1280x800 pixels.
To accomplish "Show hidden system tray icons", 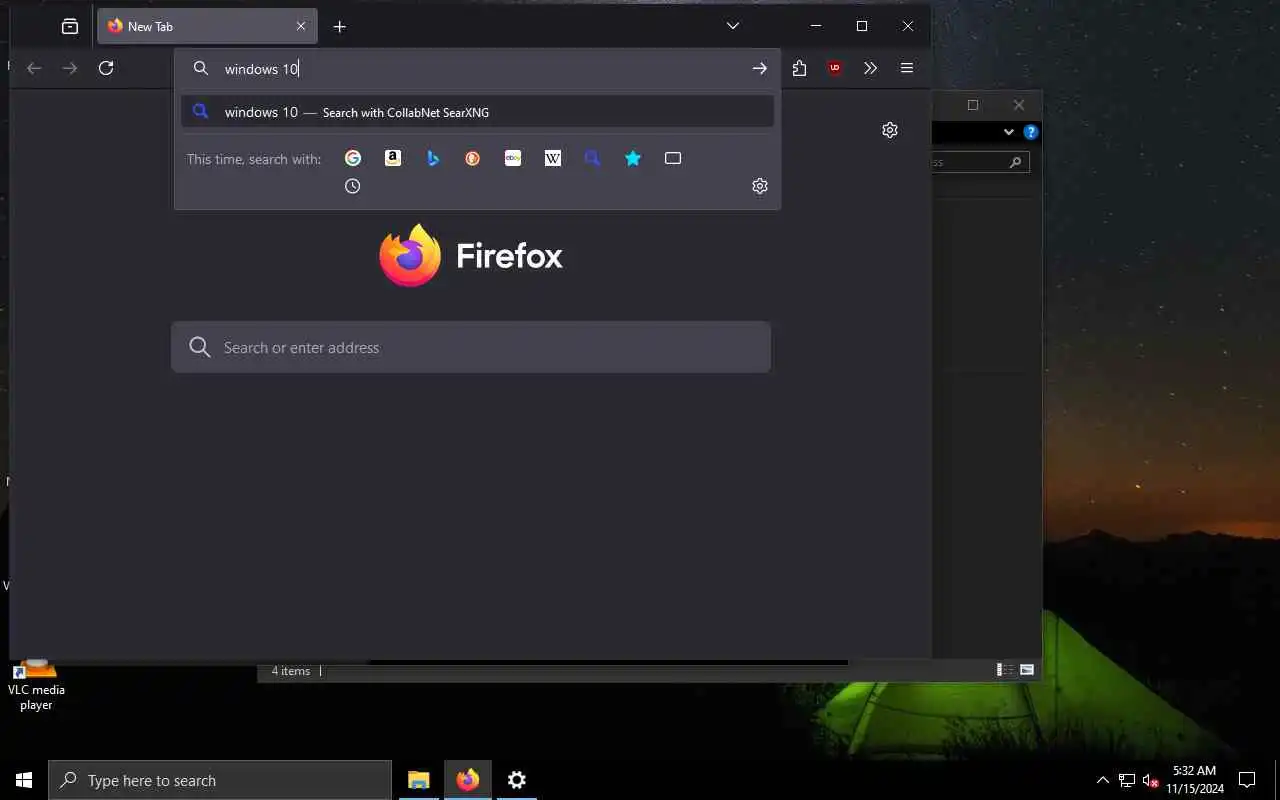I will click(1103, 780).
